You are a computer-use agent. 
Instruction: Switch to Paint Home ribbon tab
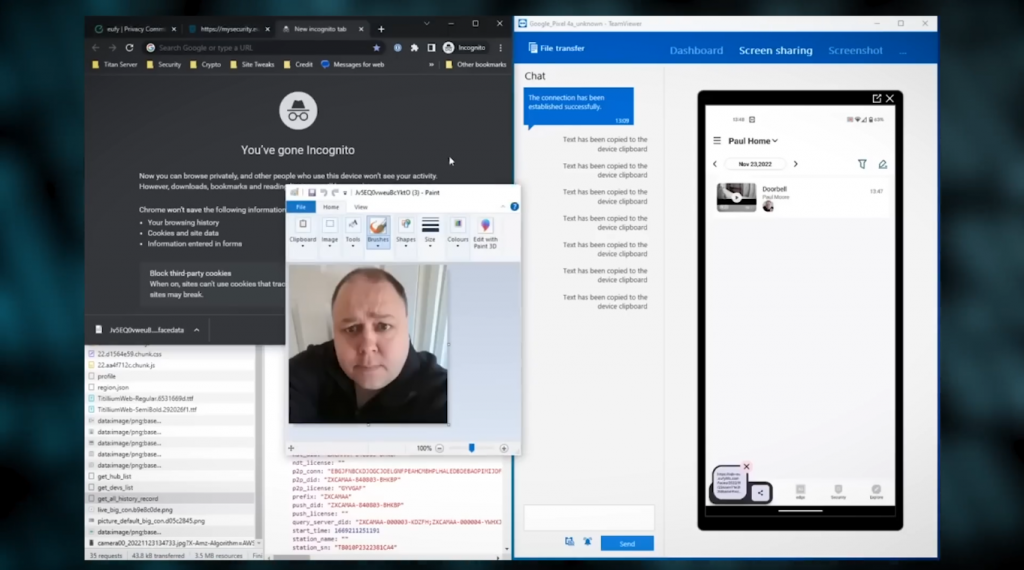(x=331, y=207)
